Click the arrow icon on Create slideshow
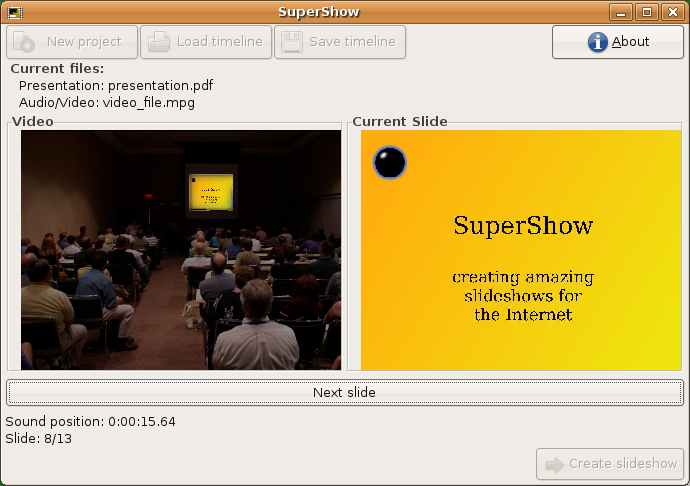The width and height of the screenshot is (690, 486). pos(554,464)
